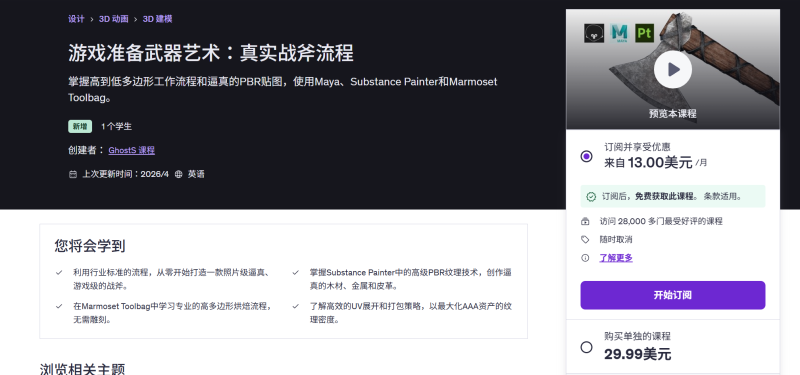Click the 访问 28,000 多门最受好评的课程 text

point(661,221)
